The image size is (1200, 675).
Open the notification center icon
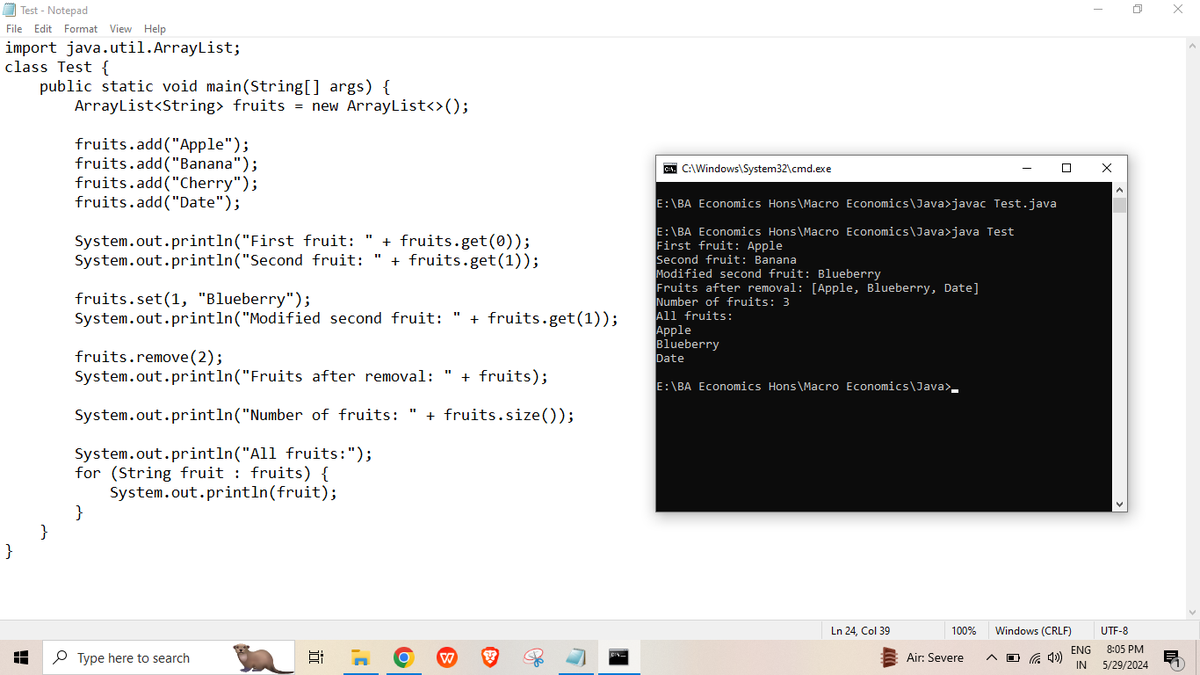pos(1174,658)
